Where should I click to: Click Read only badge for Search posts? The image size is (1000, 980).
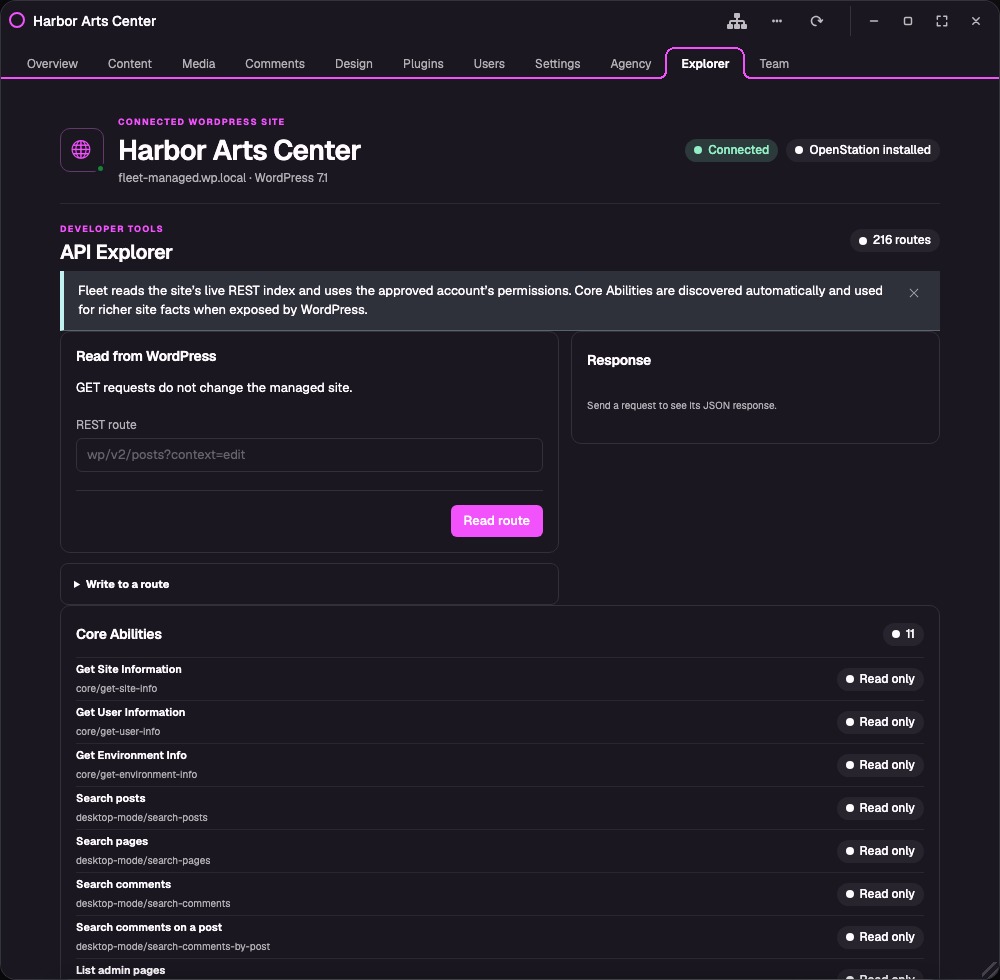[x=880, y=808]
